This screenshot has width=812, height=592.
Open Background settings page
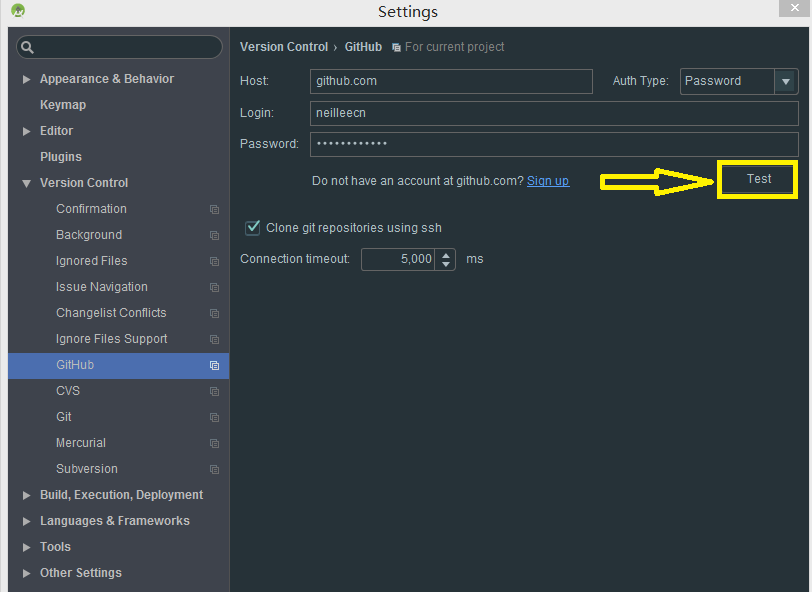[x=89, y=235]
